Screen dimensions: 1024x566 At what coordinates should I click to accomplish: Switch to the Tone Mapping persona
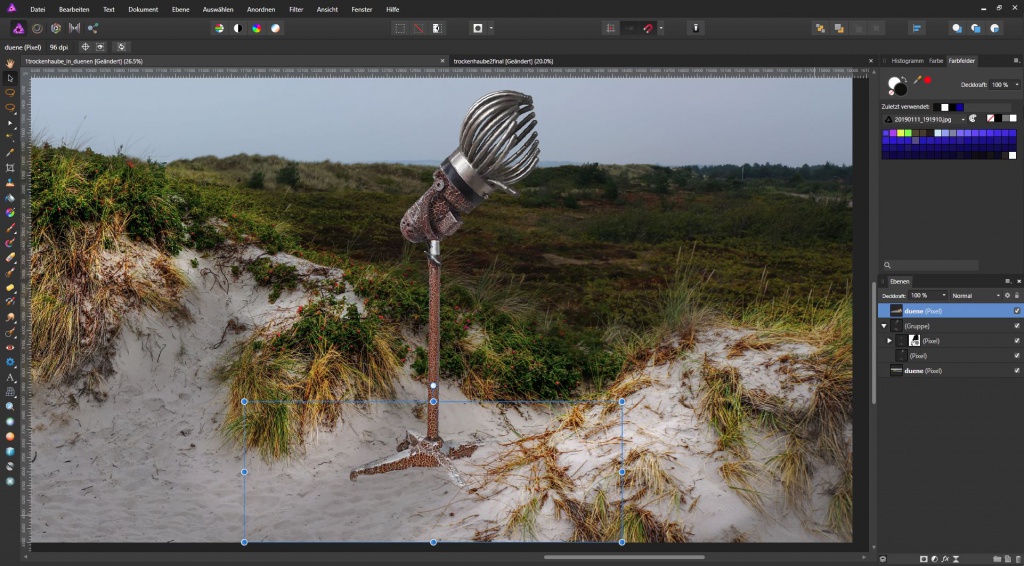tap(74, 28)
